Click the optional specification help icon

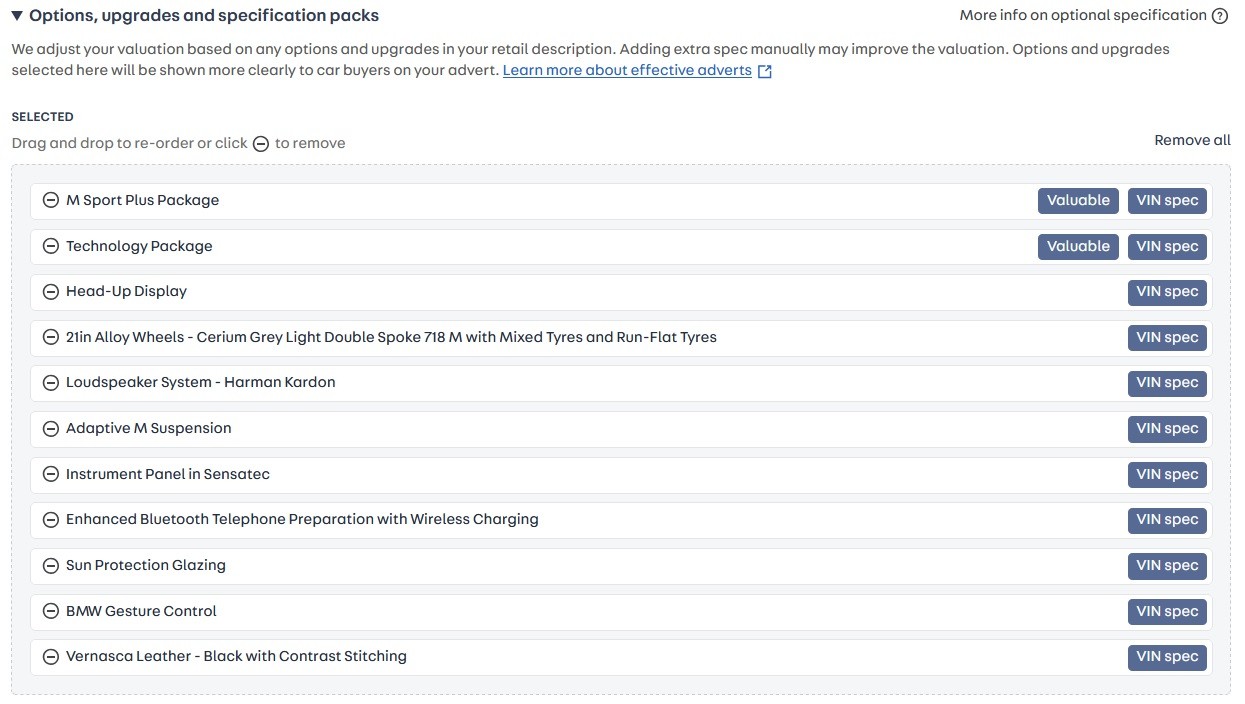pyautogui.click(x=1219, y=16)
